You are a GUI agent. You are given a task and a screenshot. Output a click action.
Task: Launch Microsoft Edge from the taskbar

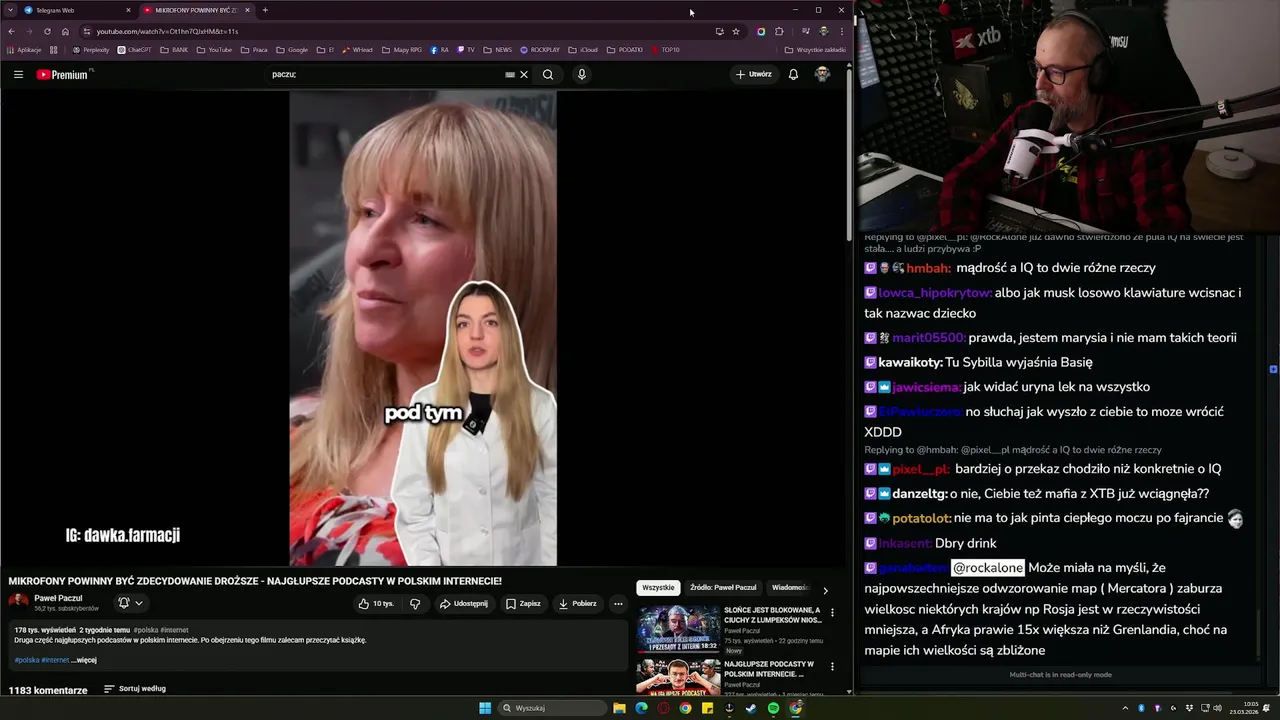tap(641, 708)
